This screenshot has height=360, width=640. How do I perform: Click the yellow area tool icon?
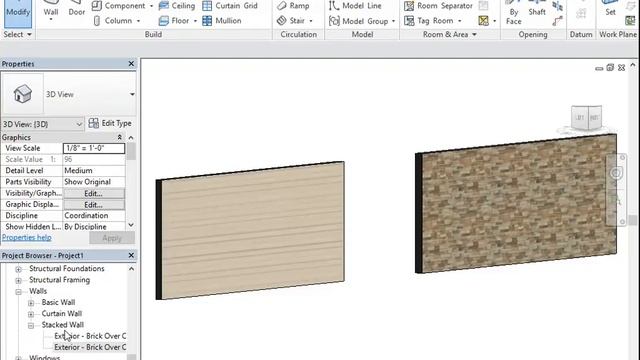(484, 20)
